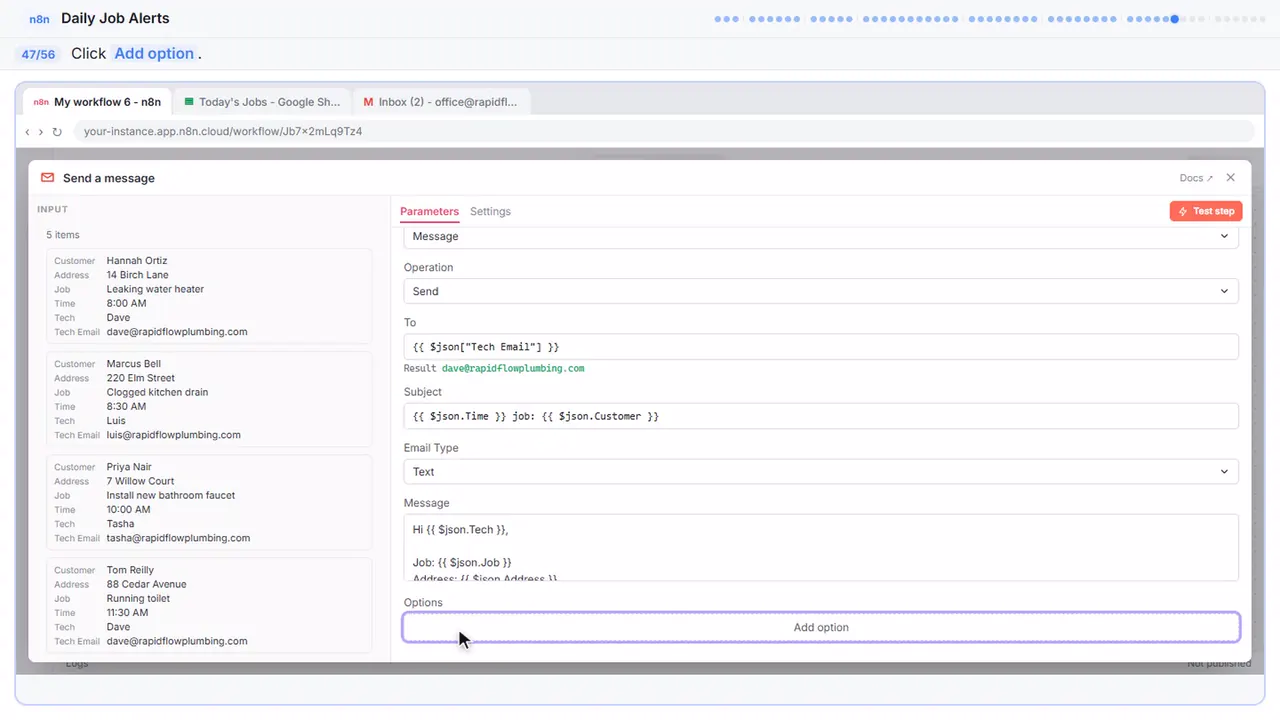Open the Message resource dropdown
Image resolution: width=1280 pixels, height=720 pixels.
click(x=821, y=237)
